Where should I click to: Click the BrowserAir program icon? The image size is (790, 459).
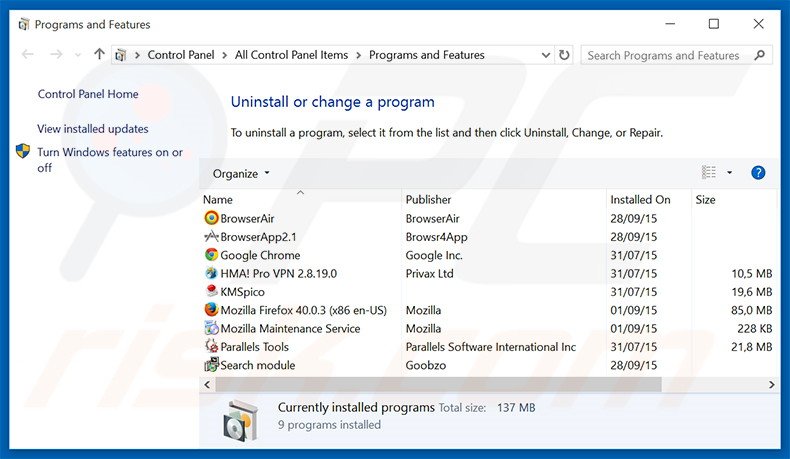coord(211,218)
